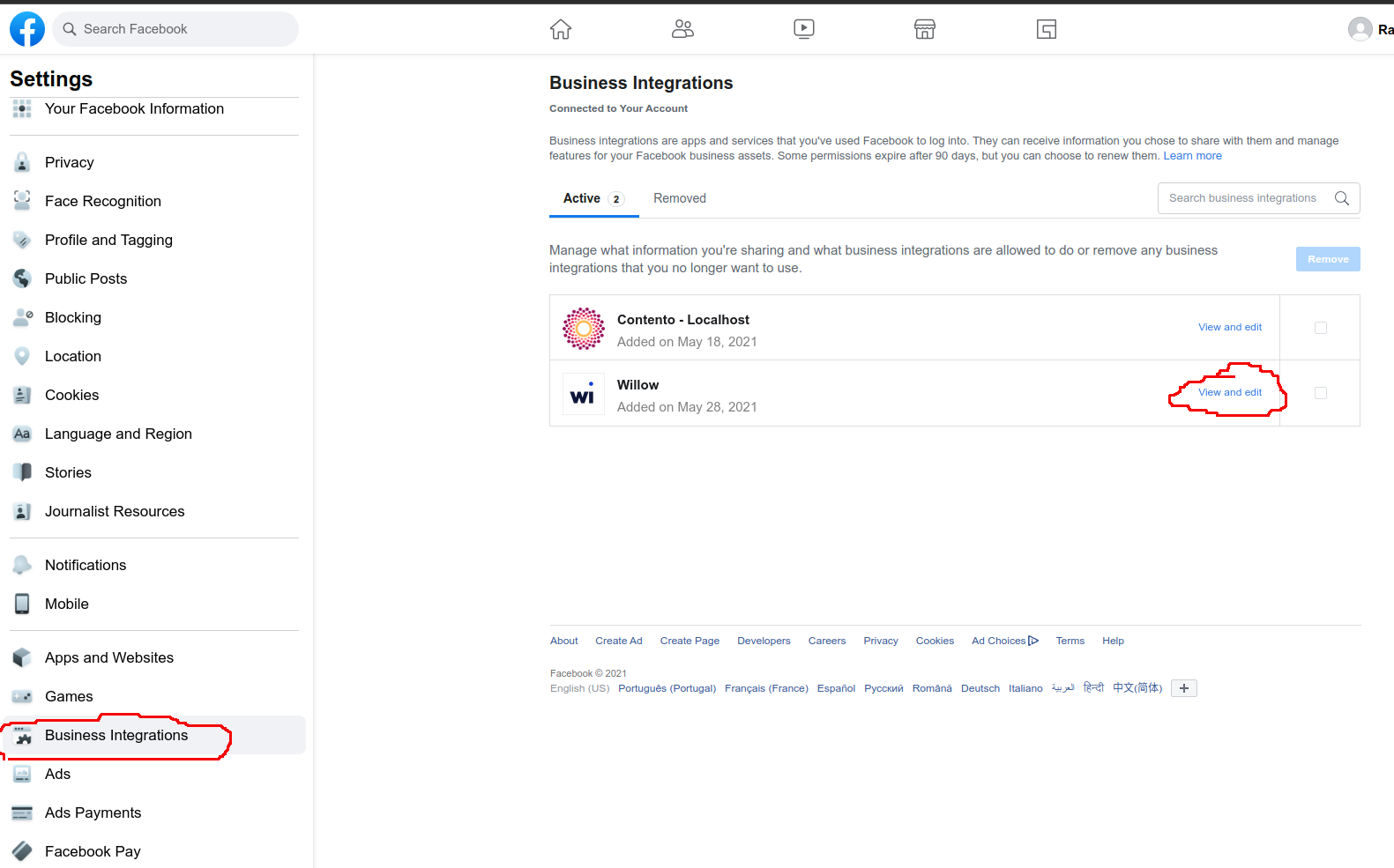Click the Privacy lock icon in sidebar

tap(22, 162)
